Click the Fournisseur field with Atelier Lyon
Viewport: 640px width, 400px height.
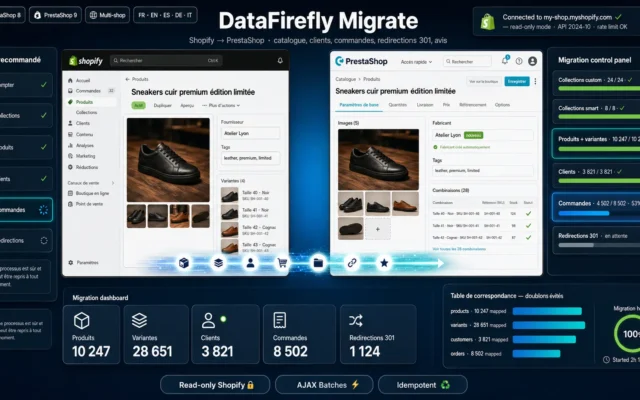click(x=251, y=133)
